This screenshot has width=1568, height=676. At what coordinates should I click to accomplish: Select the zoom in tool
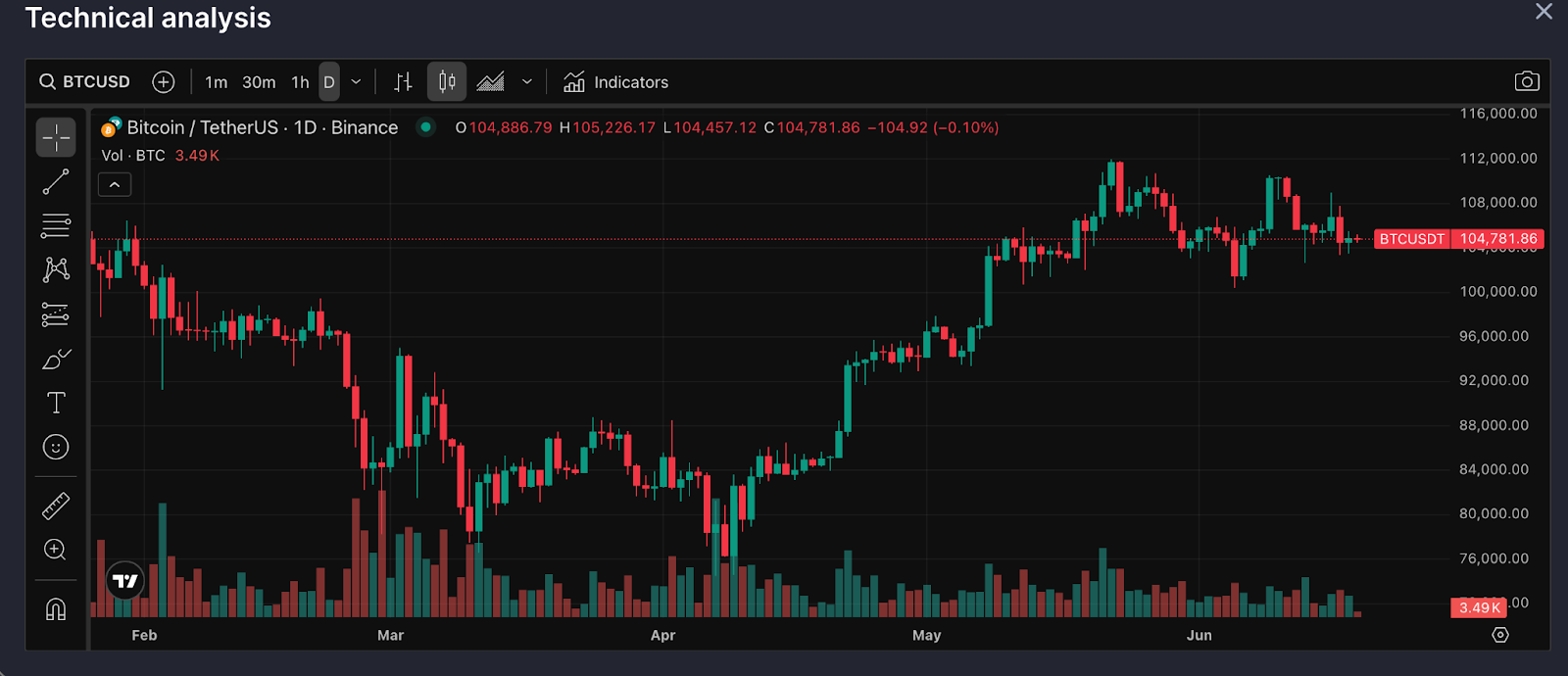[x=56, y=550]
